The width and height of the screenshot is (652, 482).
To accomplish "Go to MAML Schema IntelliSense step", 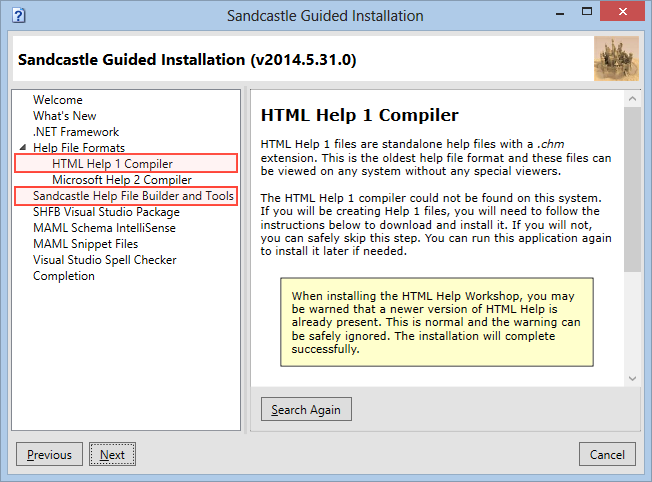I will (104, 228).
